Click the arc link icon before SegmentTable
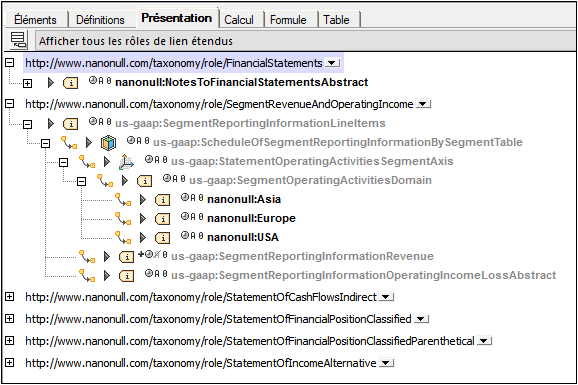The image size is (578, 385). (x=69, y=142)
